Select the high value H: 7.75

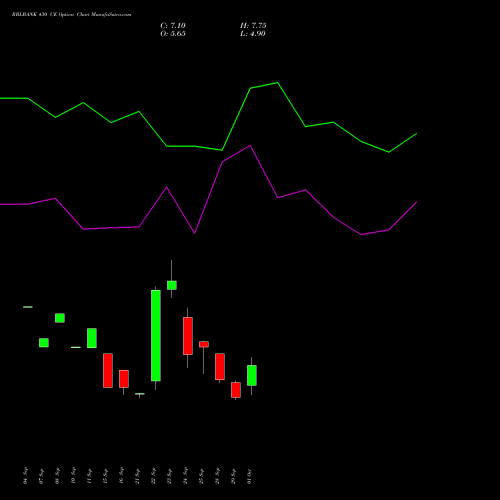(253, 26)
